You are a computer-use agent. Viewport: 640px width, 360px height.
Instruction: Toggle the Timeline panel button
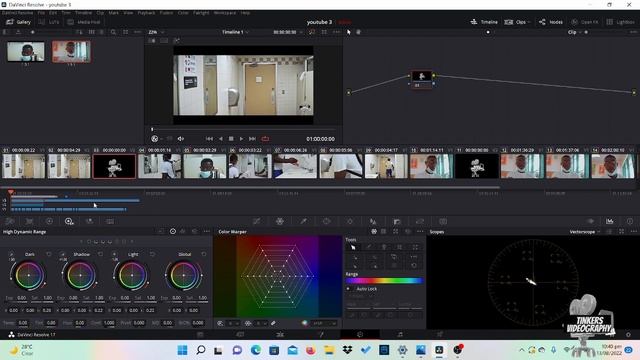(x=484, y=22)
